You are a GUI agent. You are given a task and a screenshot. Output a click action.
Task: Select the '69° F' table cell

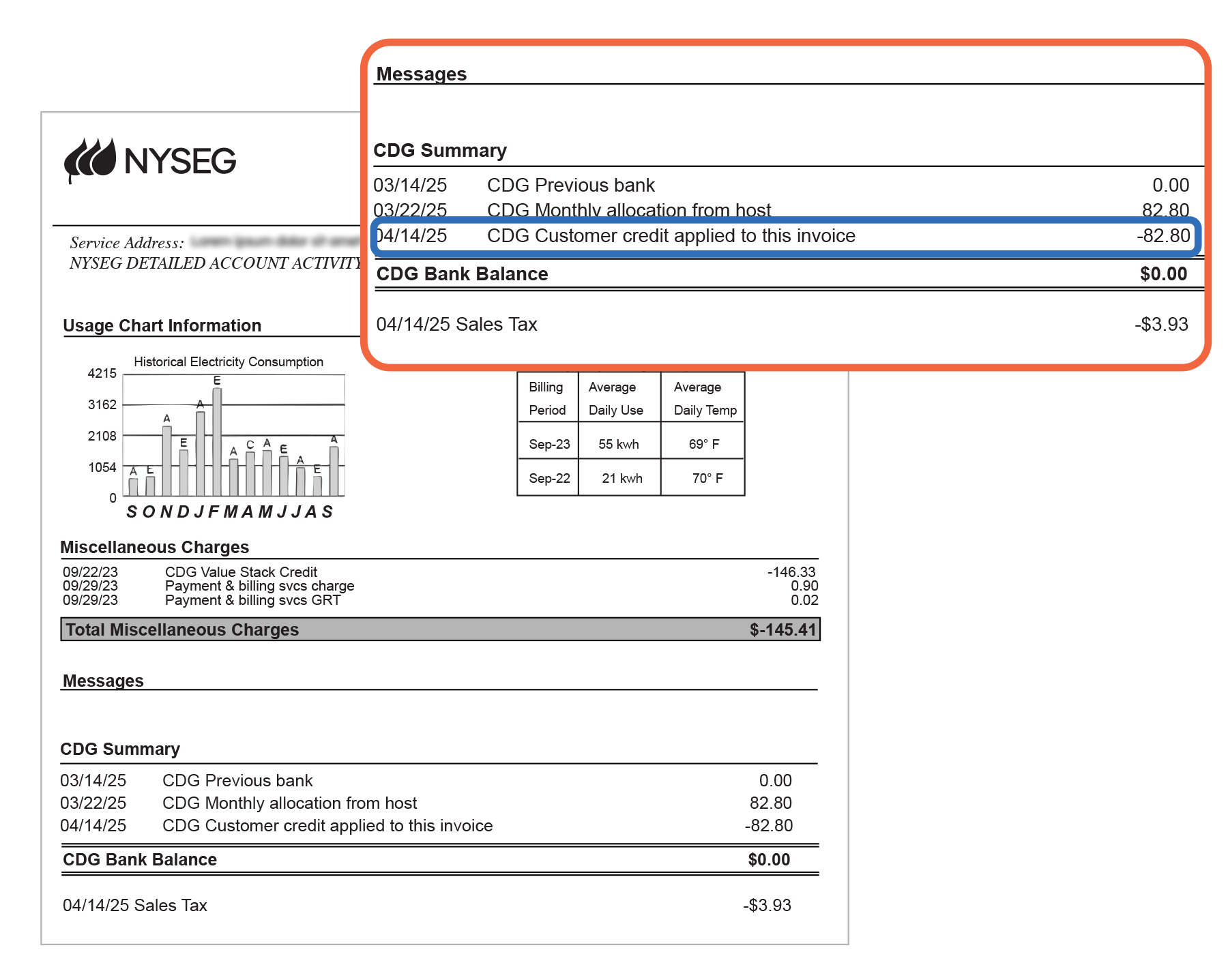[x=704, y=444]
